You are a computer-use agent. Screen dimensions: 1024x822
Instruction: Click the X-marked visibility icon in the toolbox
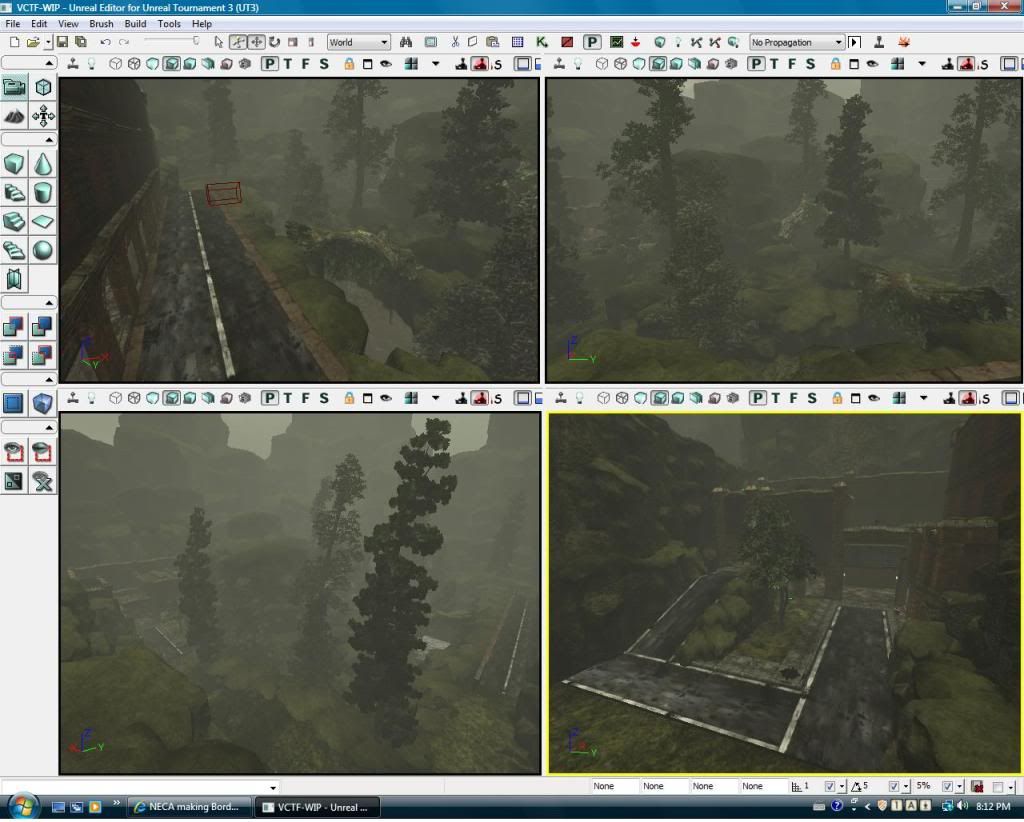(x=43, y=482)
